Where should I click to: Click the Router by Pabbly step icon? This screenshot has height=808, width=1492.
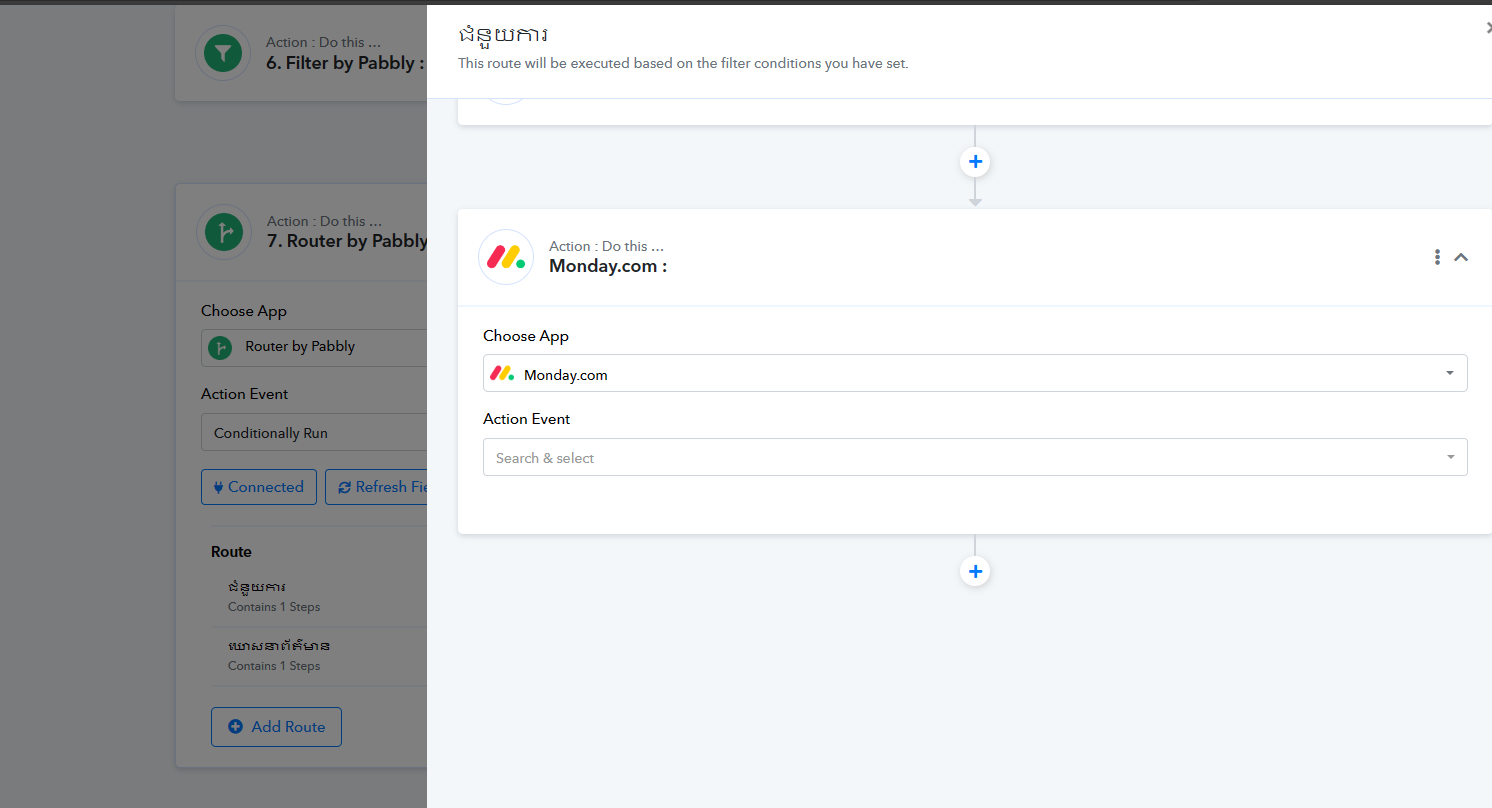224,232
